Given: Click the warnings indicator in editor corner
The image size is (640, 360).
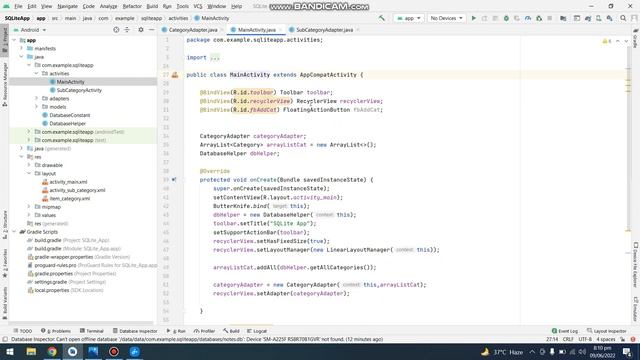Looking at the screenshot, I should [x=607, y=41].
